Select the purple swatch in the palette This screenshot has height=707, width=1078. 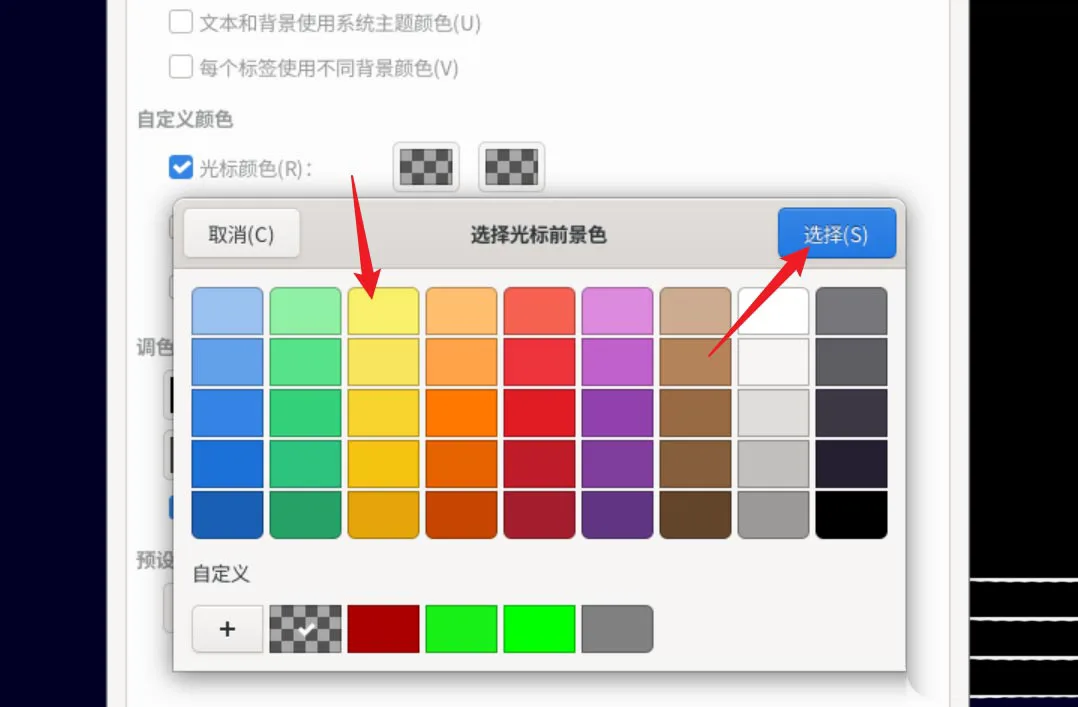617,411
